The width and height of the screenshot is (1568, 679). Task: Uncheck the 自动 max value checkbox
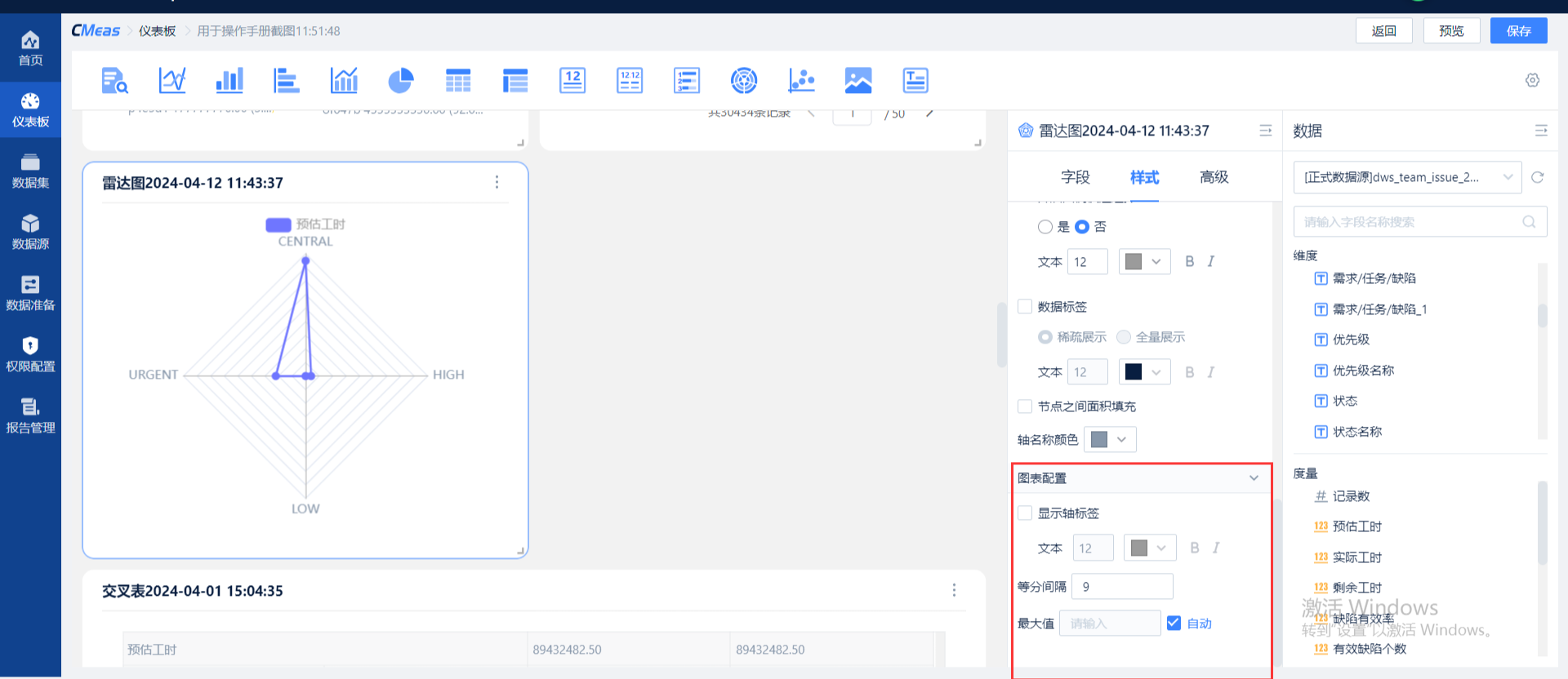tap(1174, 624)
